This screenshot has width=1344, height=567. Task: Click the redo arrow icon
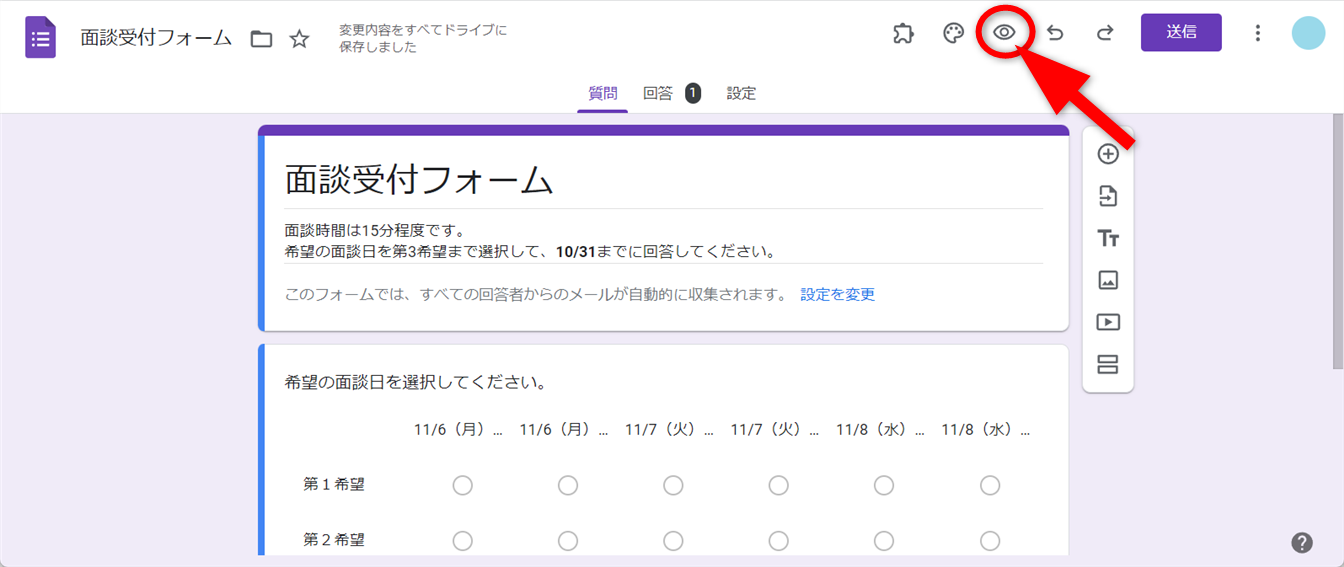[x=1105, y=33]
